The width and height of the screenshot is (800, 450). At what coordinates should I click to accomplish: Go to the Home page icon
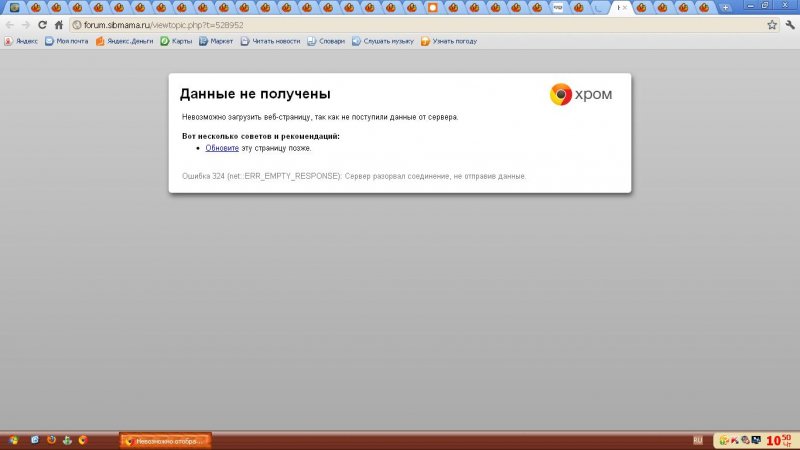tap(59, 24)
